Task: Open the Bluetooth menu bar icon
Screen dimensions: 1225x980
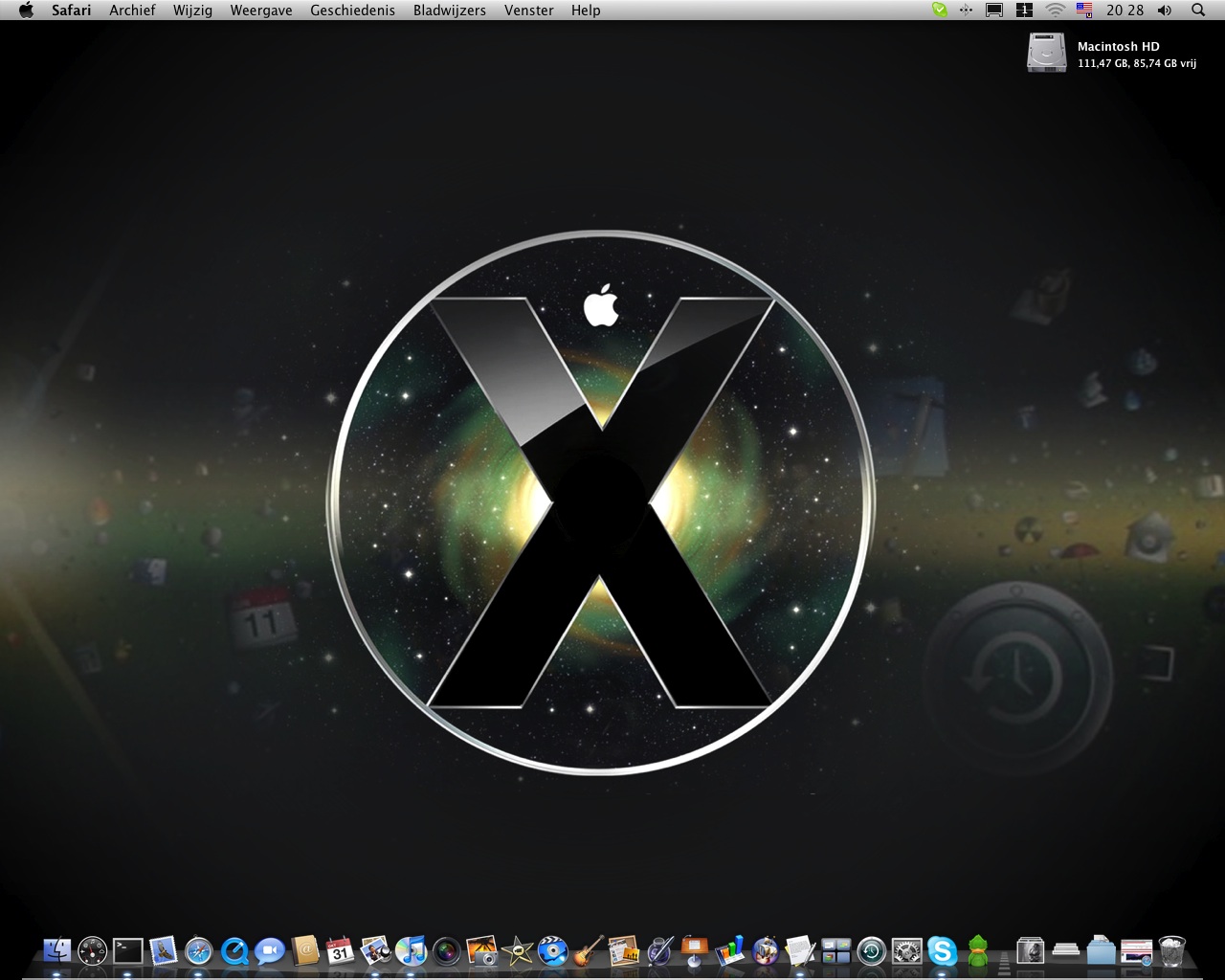Action: 966,10
